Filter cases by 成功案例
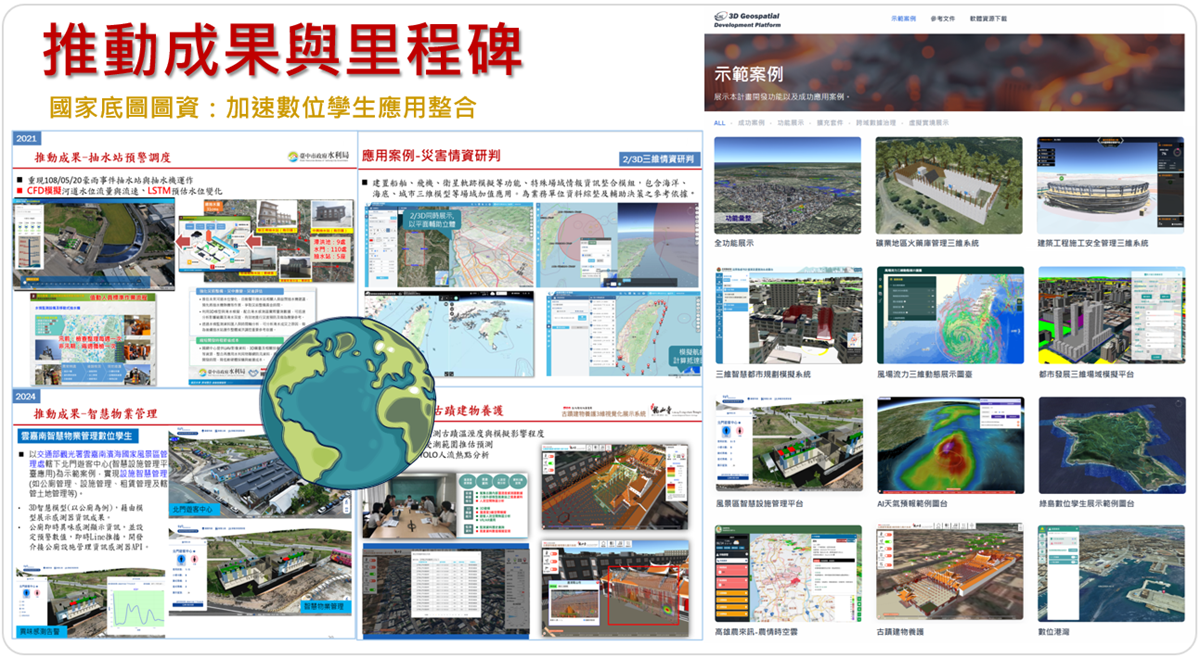Image resolution: width=1200 pixels, height=658 pixels. click(x=750, y=123)
